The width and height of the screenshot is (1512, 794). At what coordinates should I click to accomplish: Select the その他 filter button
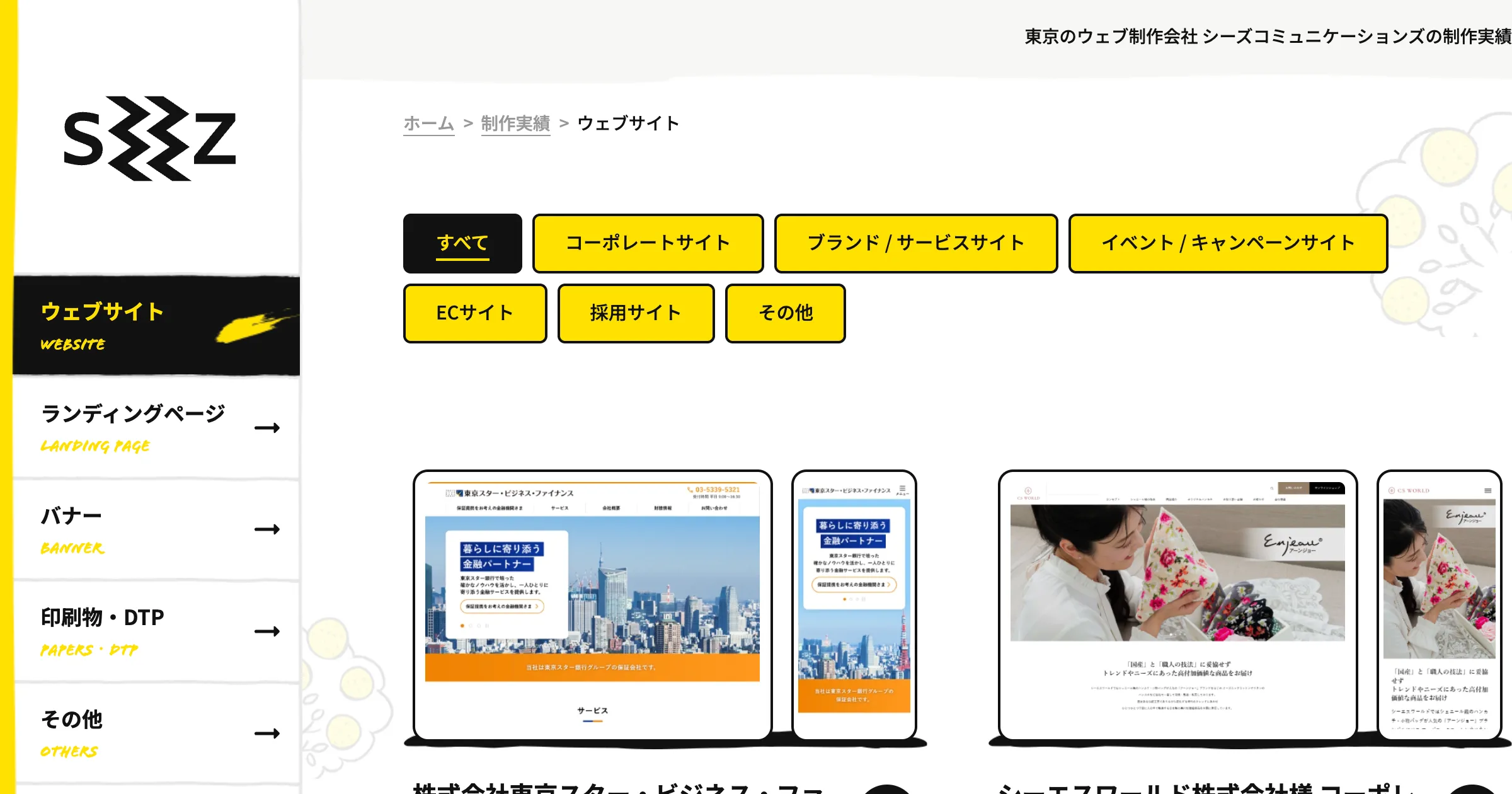[785, 313]
